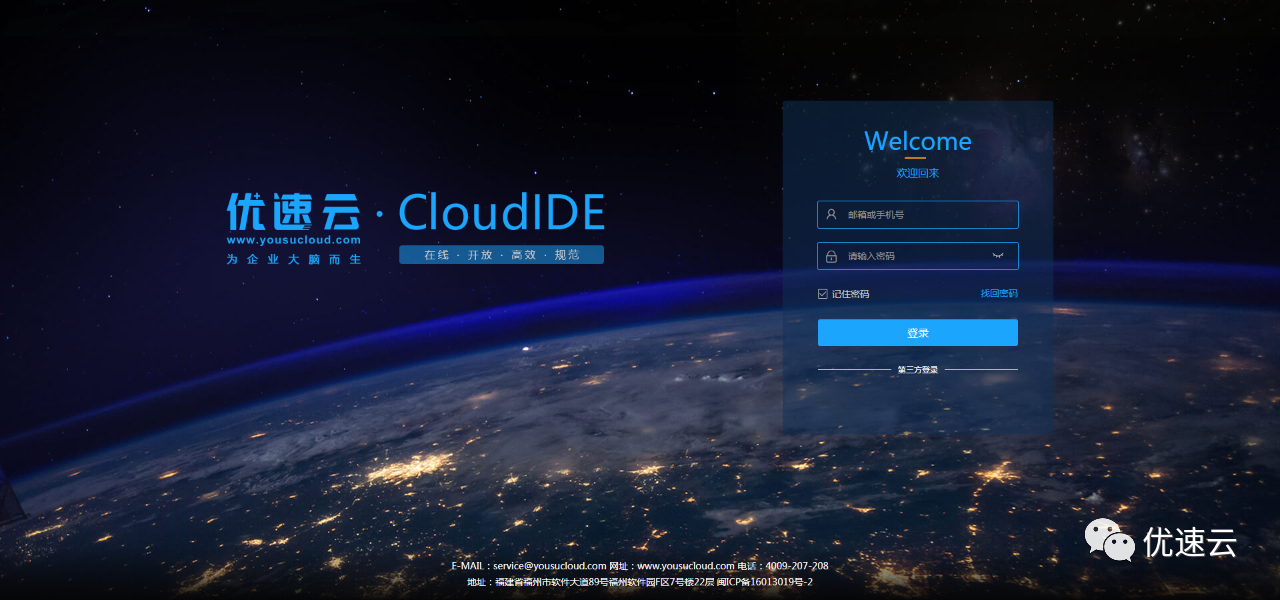Click the 欢迎回来 subtitle text
This screenshot has height=600, width=1280.
click(918, 173)
